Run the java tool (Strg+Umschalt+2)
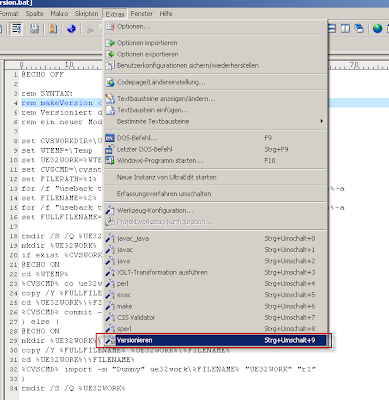389x400 pixels. tap(216, 261)
